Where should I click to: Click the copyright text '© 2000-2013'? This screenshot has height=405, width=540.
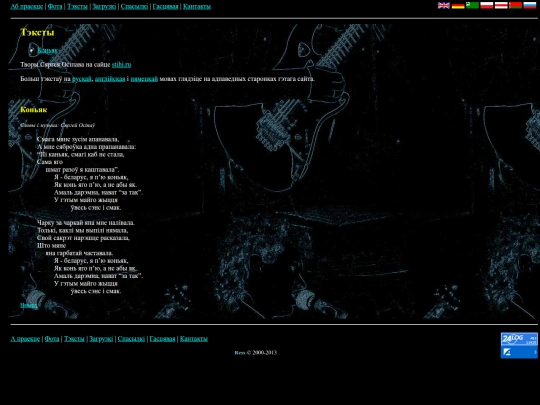(262, 353)
